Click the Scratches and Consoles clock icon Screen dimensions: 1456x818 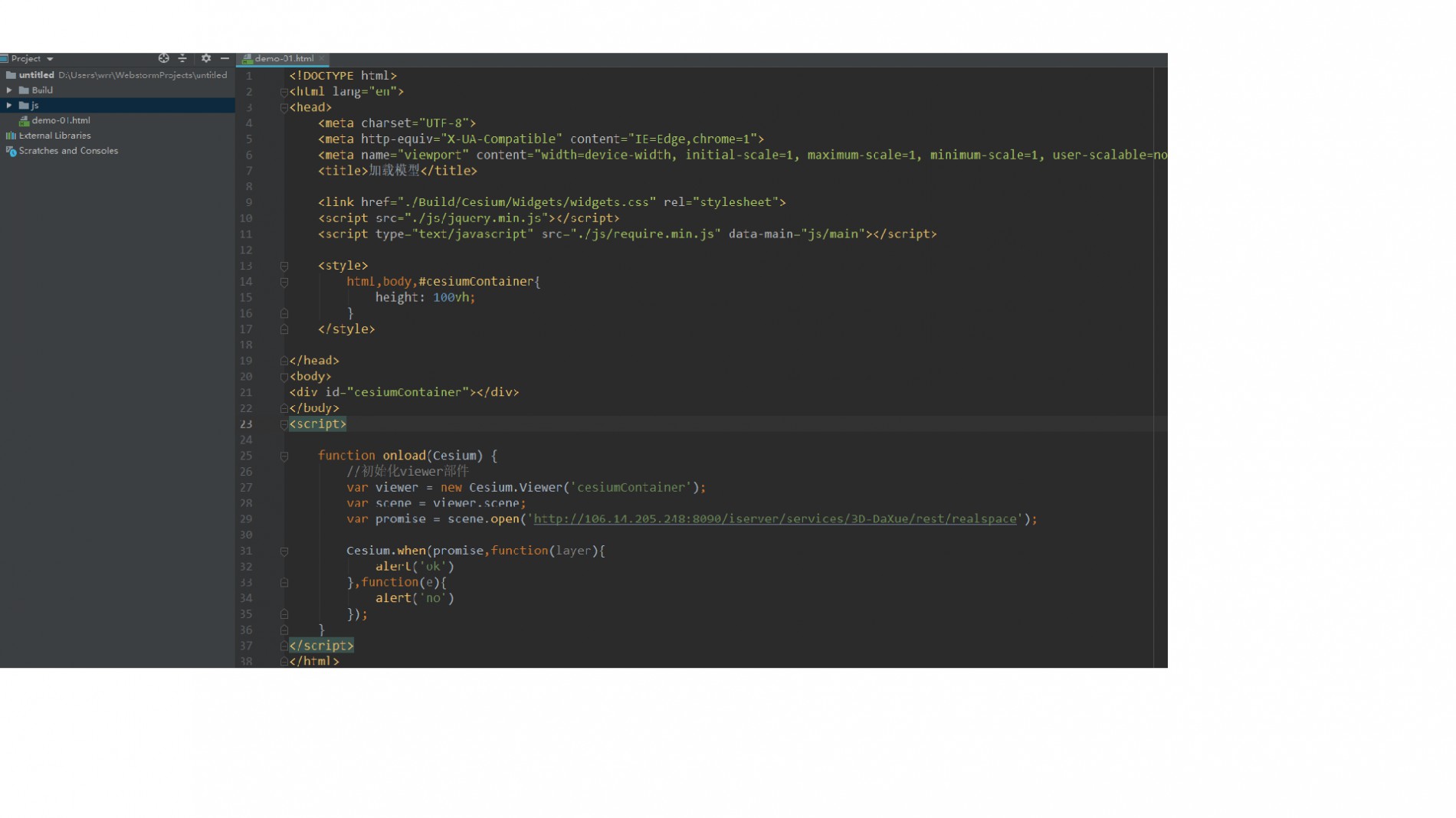click(11, 151)
